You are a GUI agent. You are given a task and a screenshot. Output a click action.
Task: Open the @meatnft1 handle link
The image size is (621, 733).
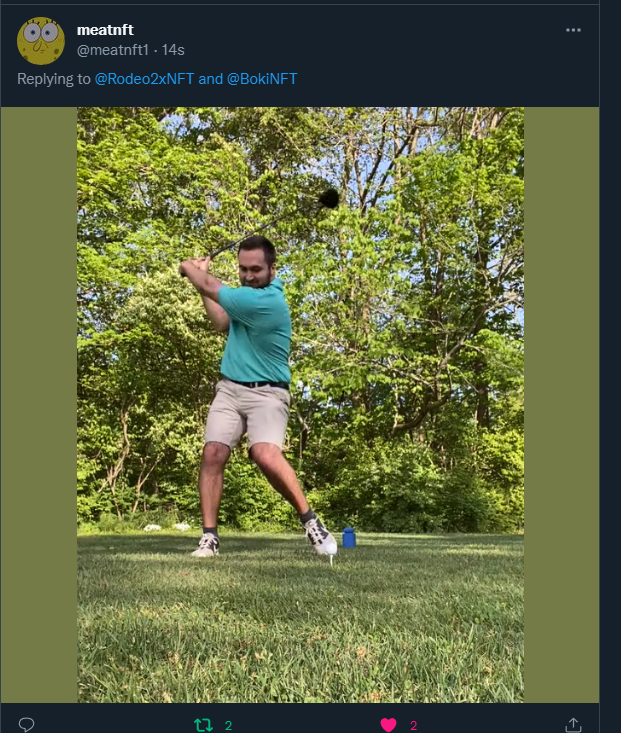point(113,50)
